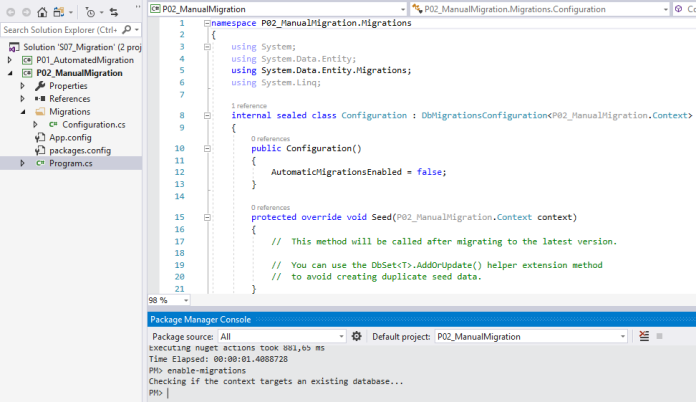This screenshot has height=402, width=696.
Task: Open Package Manager settings gear
Action: point(357,337)
